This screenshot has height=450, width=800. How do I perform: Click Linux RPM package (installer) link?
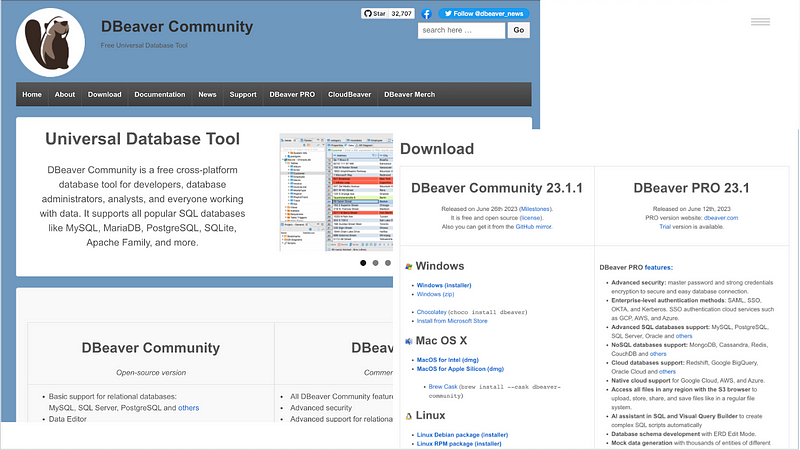click(459, 444)
